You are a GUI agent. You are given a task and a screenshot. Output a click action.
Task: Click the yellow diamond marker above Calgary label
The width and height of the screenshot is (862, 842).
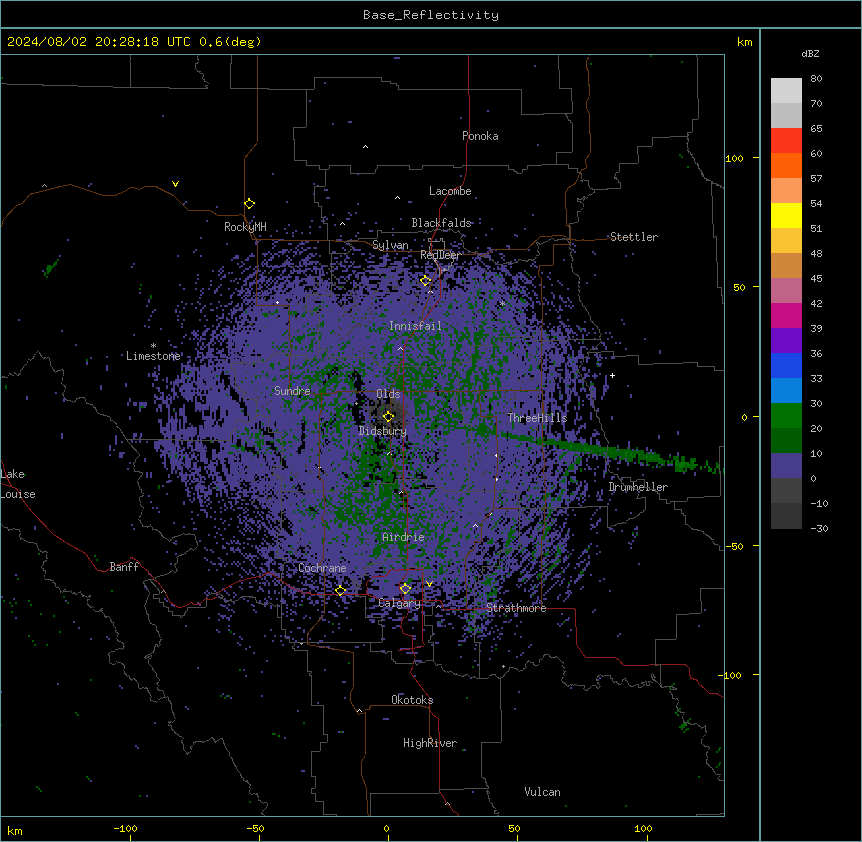(405, 589)
